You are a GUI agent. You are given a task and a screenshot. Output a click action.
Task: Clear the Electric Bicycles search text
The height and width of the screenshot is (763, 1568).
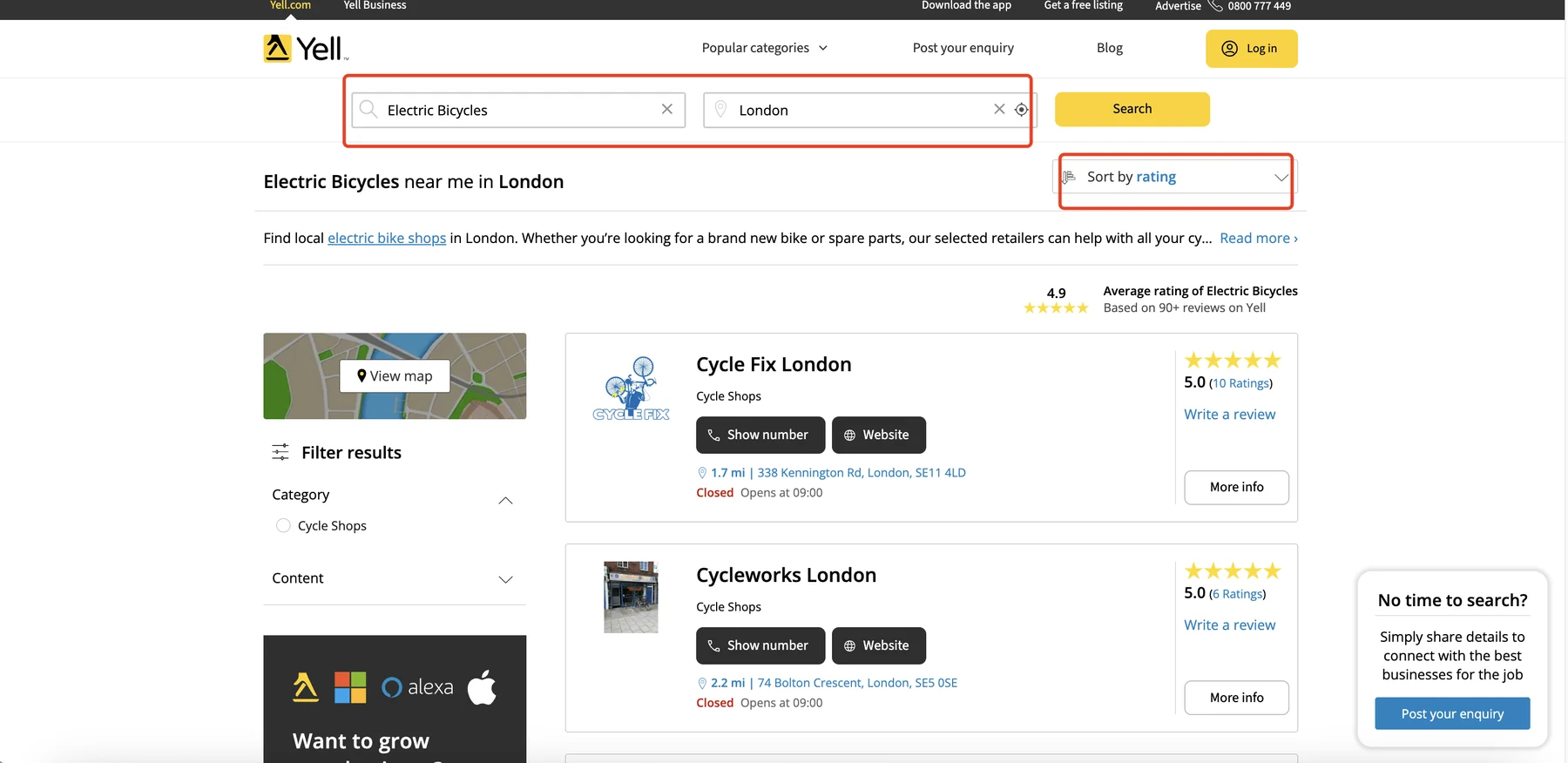[667, 109]
